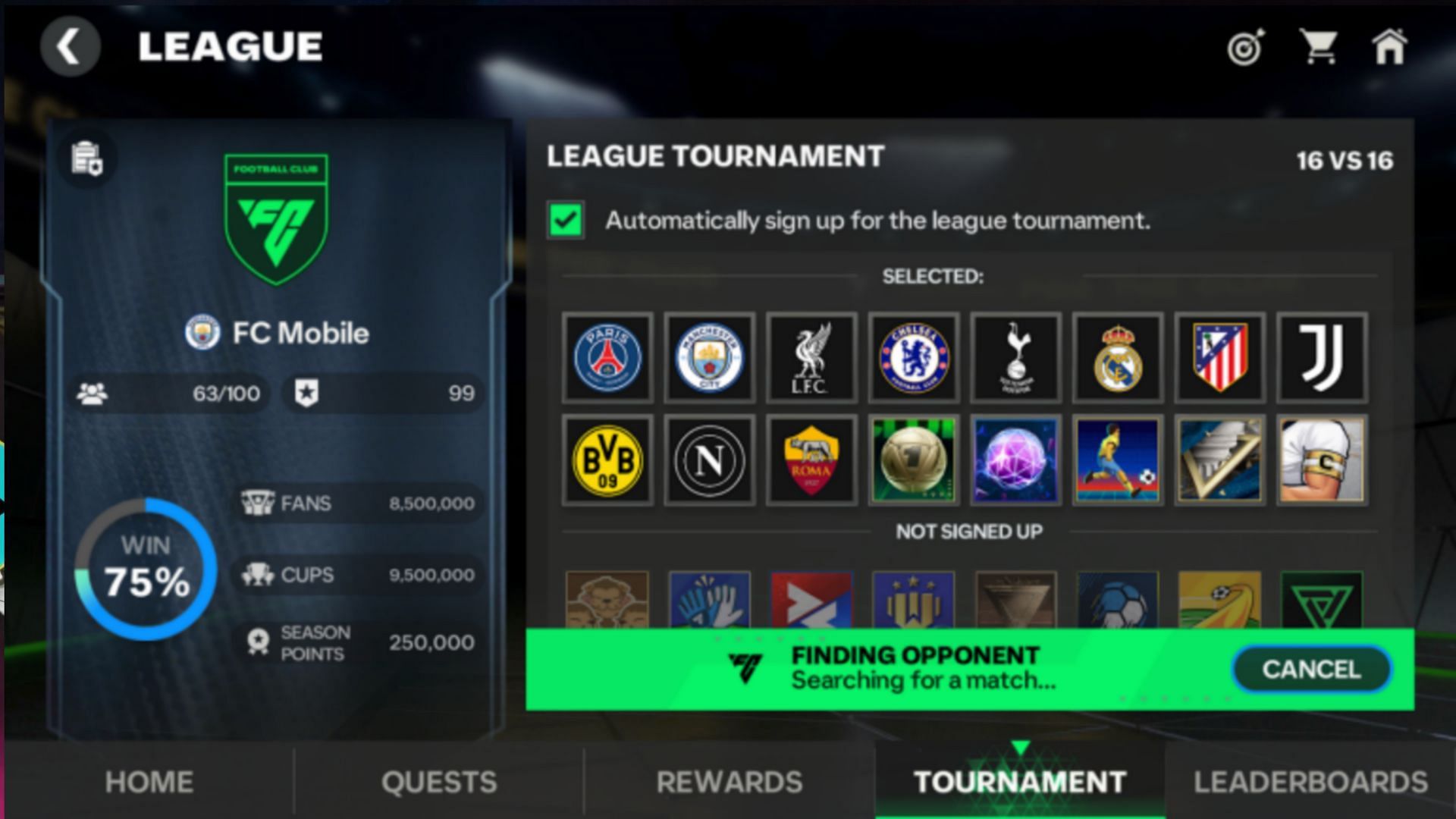The height and width of the screenshot is (819, 1456).
Task: Enable automatic league tournament registration
Action: (x=566, y=219)
